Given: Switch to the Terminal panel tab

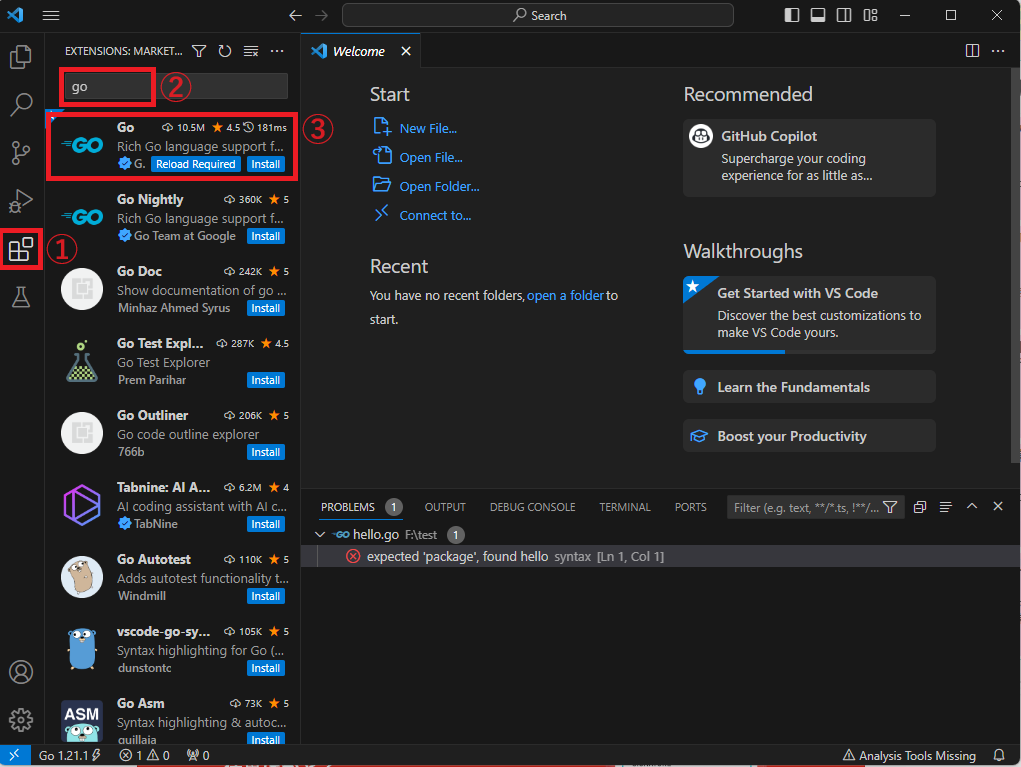Looking at the screenshot, I should point(625,507).
